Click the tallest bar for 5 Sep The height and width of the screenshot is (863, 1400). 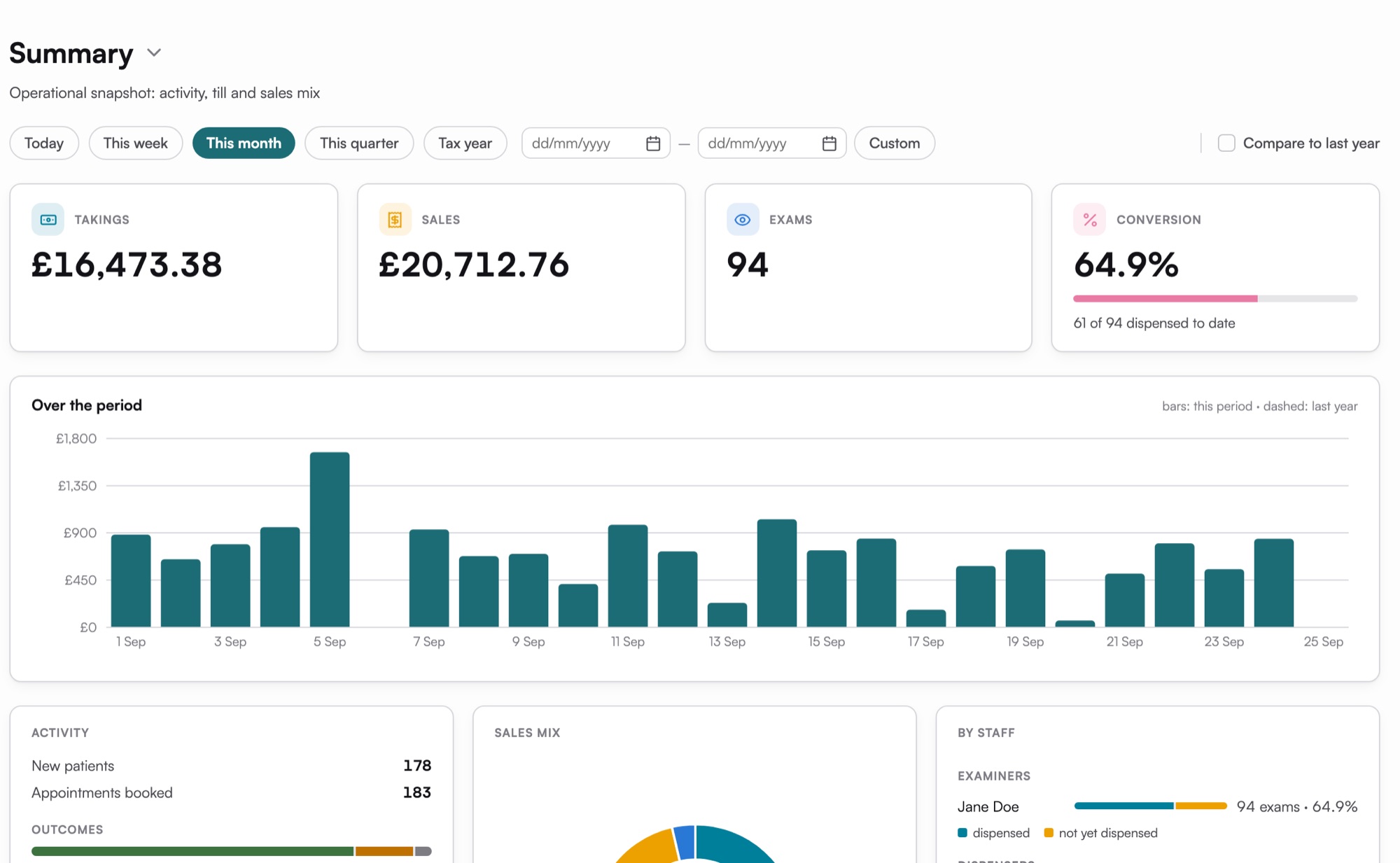point(330,540)
